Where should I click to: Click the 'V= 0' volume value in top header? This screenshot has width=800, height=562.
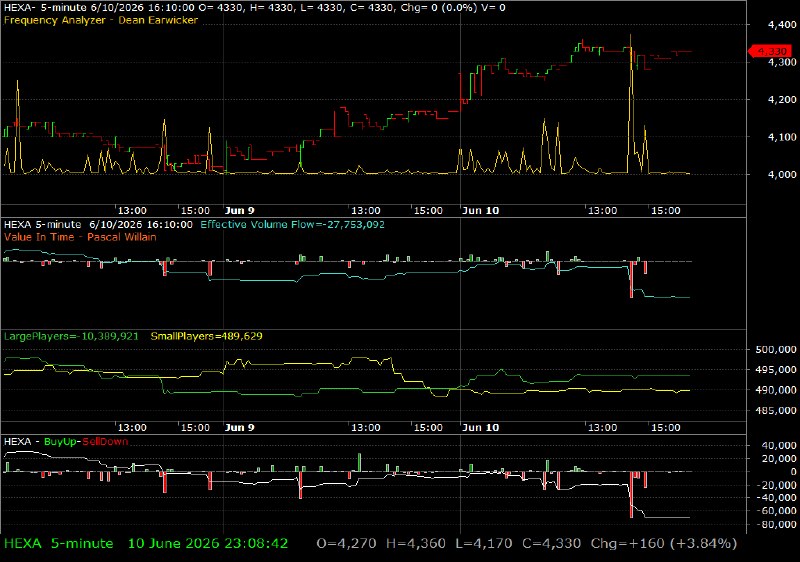click(x=491, y=8)
